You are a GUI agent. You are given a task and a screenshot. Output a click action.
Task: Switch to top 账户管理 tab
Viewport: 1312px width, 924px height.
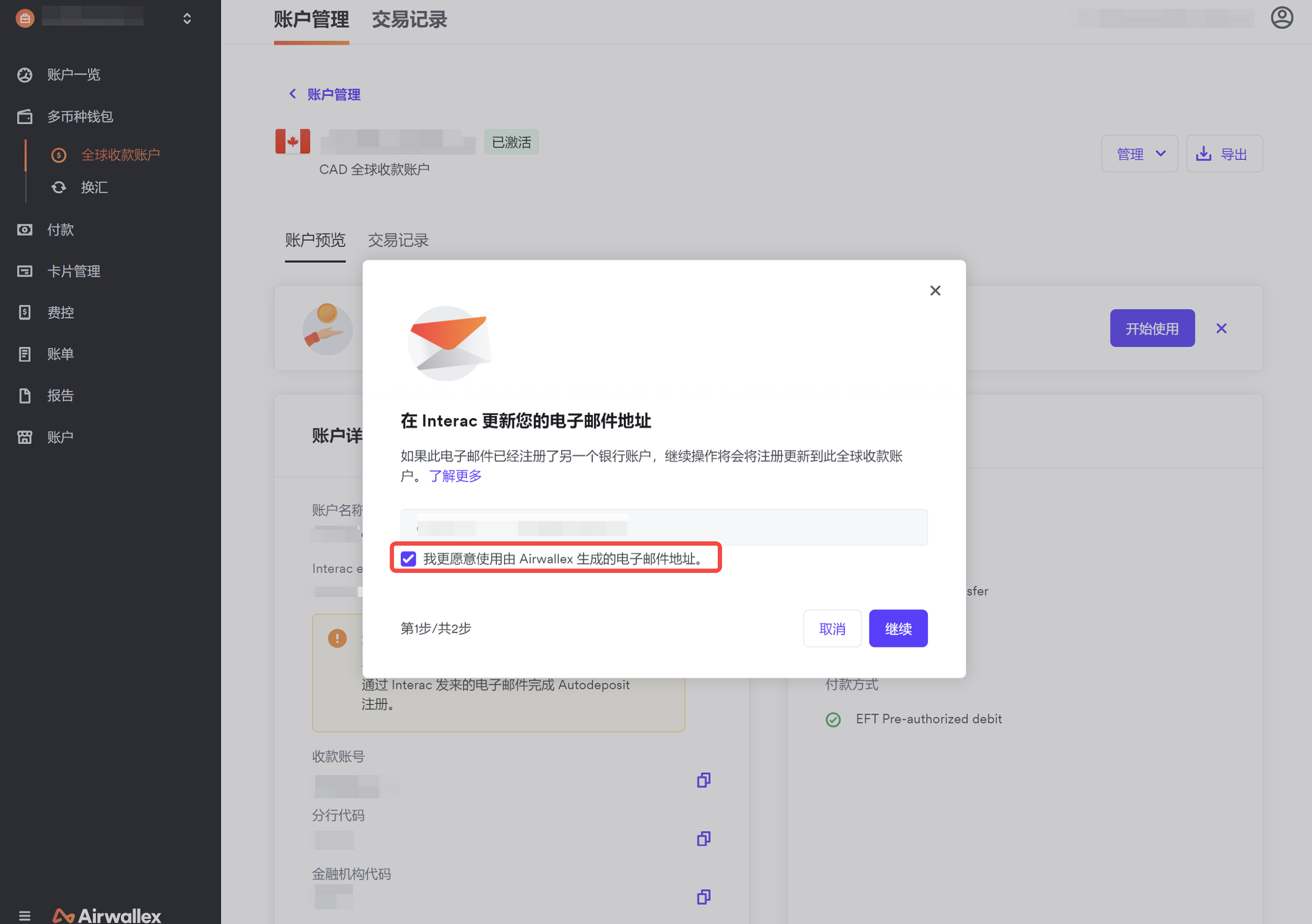pyautogui.click(x=311, y=19)
